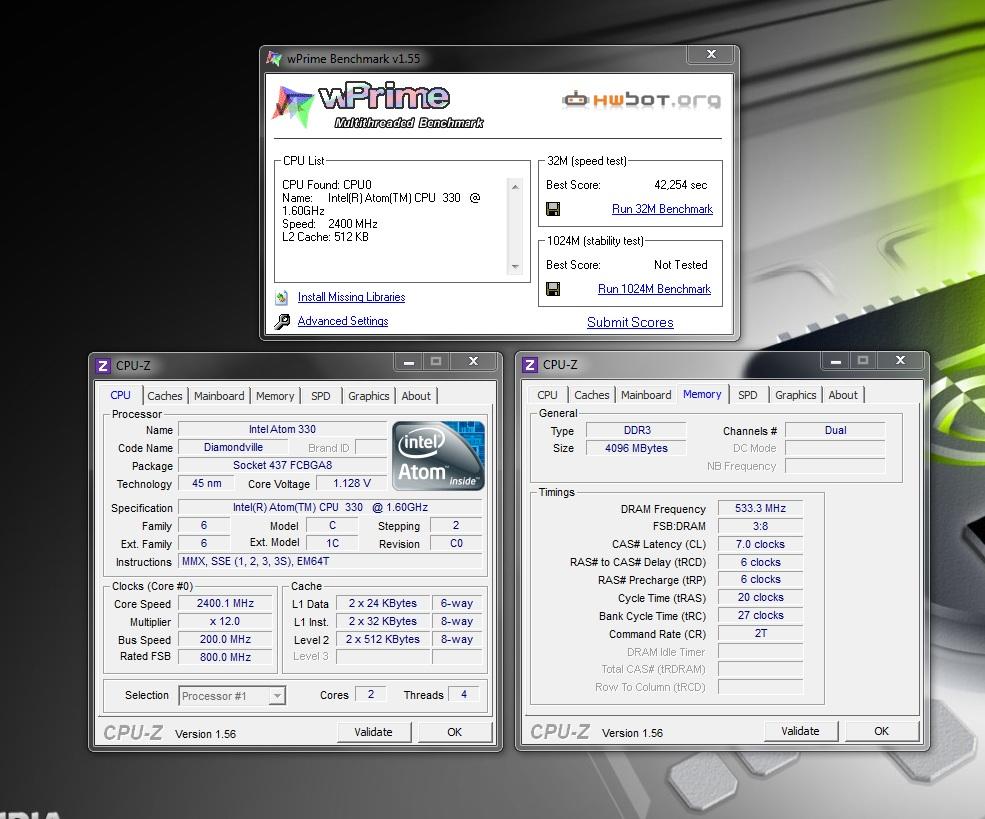Switch to Mainboard tab in left CPU-Z
Screen dimensions: 985x819
point(219,396)
